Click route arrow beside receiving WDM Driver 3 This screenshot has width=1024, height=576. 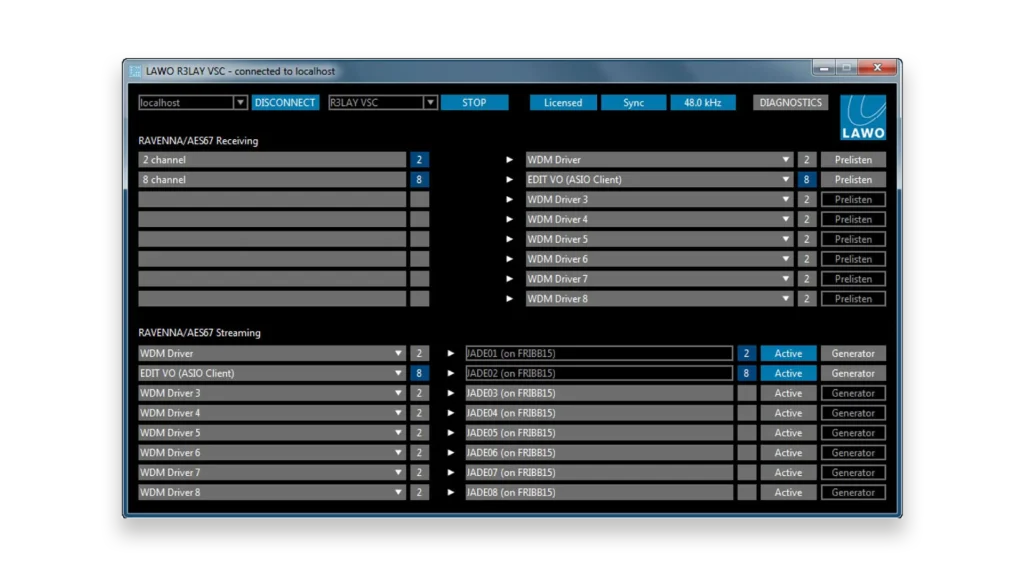[509, 200]
